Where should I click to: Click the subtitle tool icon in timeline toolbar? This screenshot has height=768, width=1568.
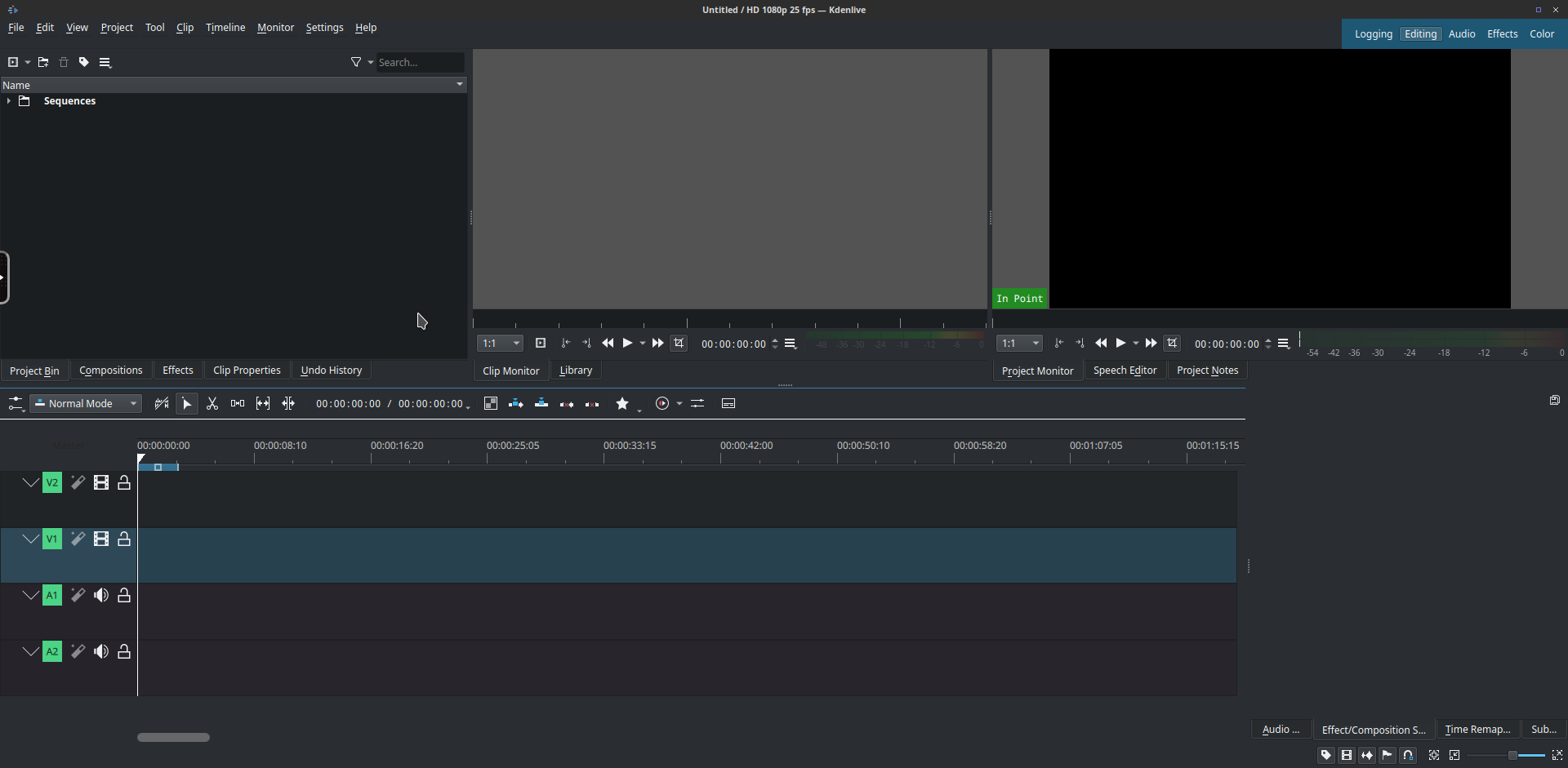click(728, 403)
